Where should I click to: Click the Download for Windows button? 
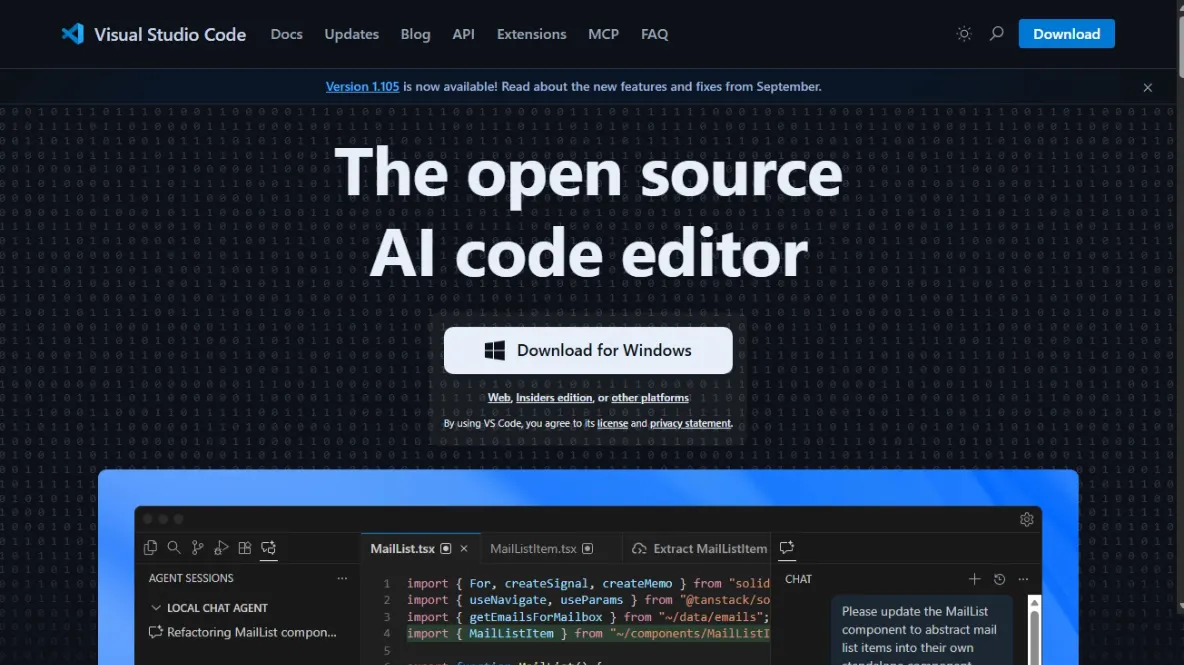point(588,350)
